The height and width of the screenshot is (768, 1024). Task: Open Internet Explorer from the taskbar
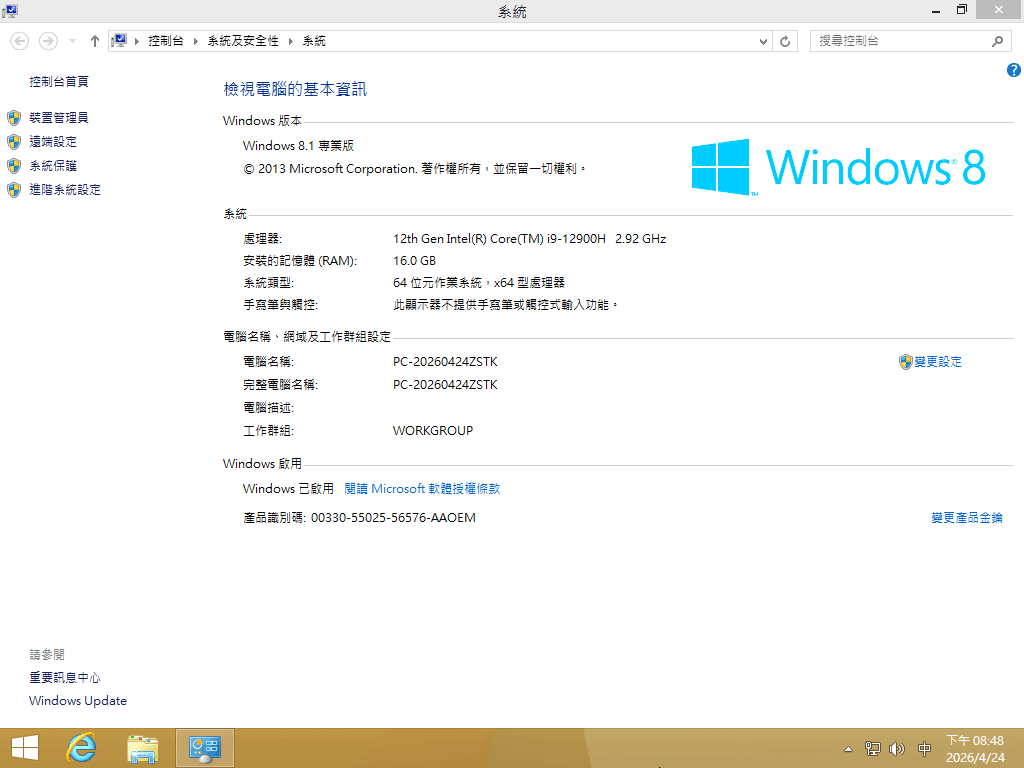pos(81,747)
